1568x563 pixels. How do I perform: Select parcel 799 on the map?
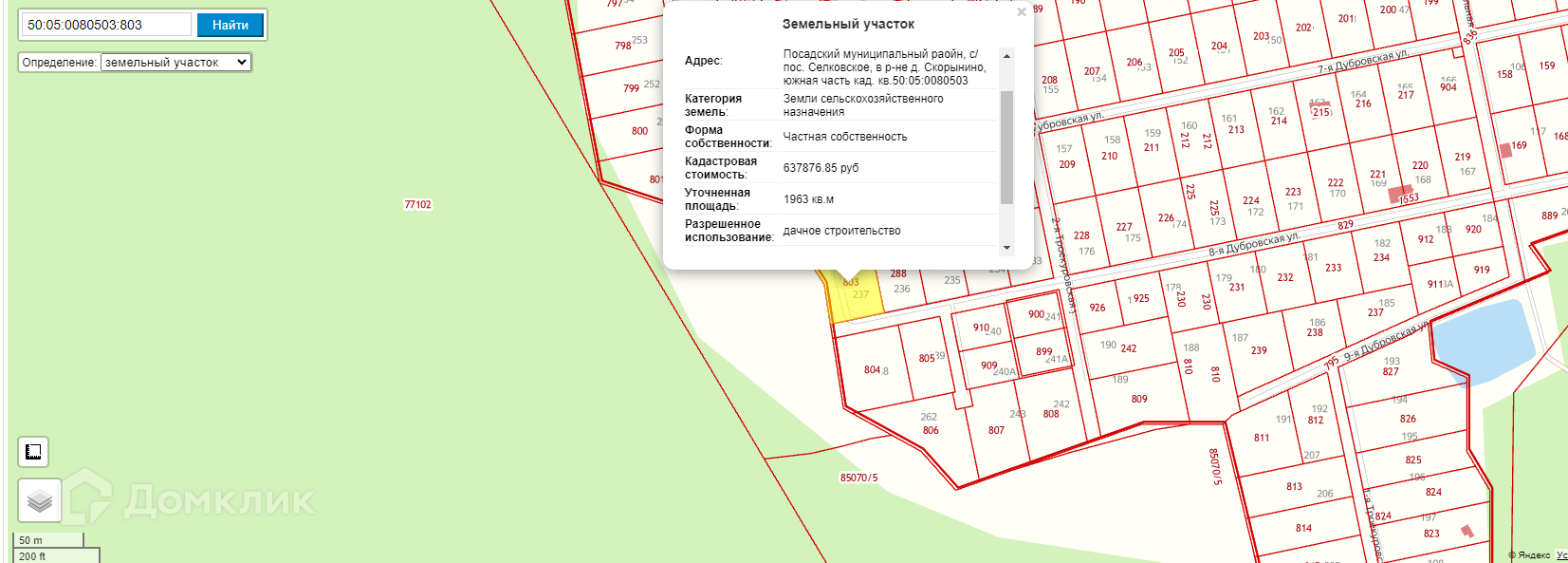pos(632,88)
